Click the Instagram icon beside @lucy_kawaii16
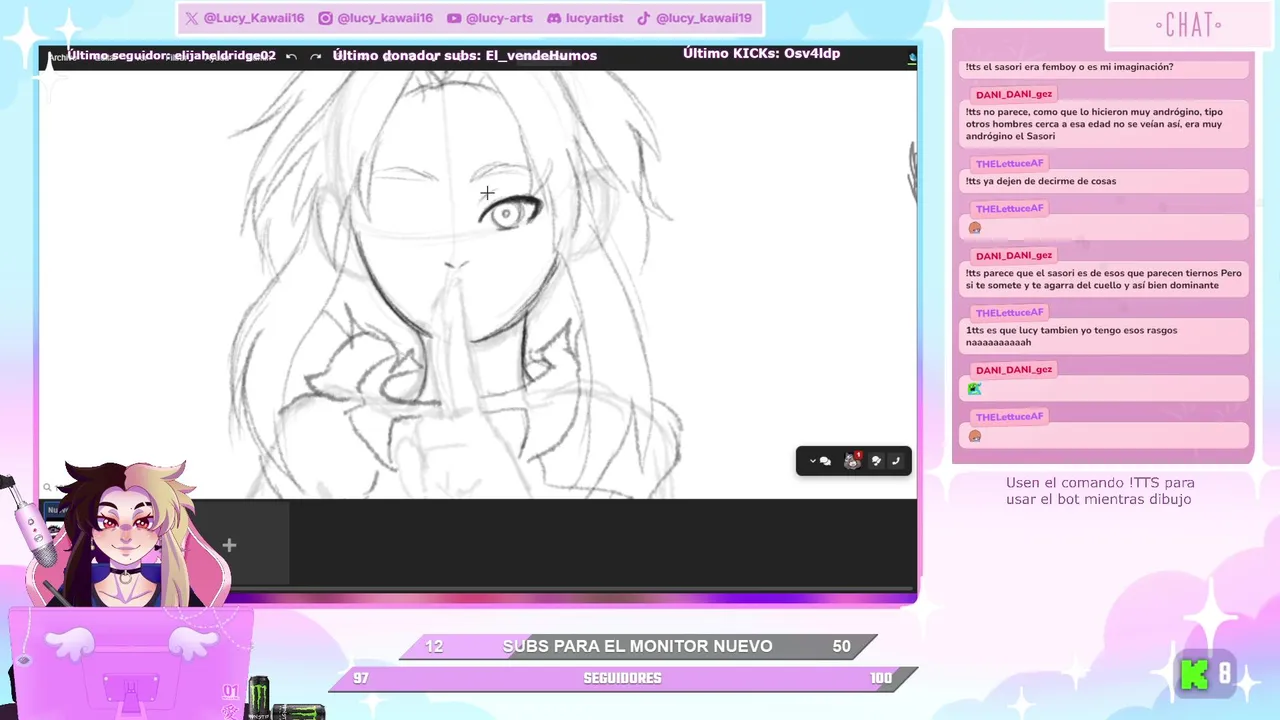This screenshot has width=1280, height=720. [x=325, y=18]
